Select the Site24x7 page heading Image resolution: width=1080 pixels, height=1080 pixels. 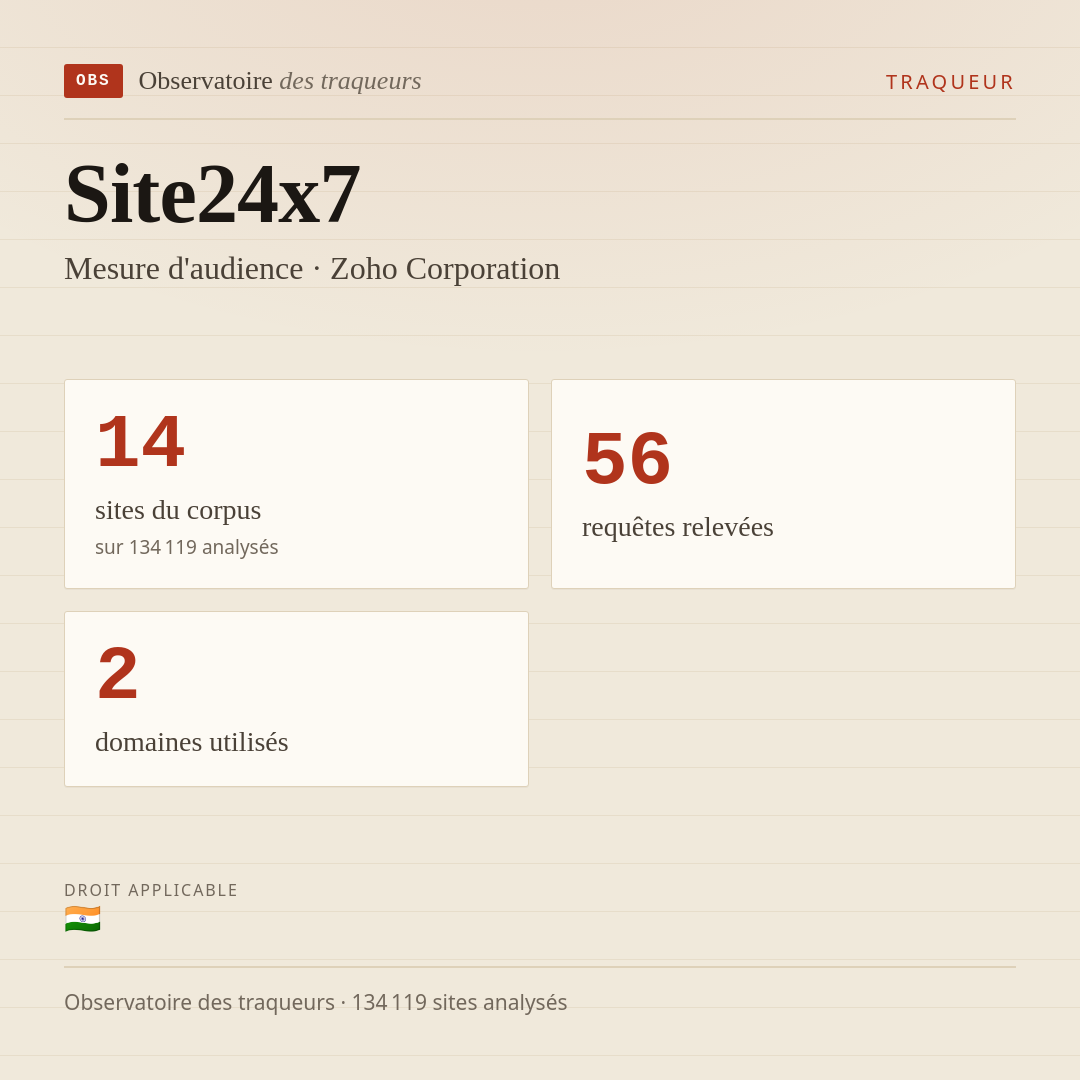pyautogui.click(x=212, y=194)
